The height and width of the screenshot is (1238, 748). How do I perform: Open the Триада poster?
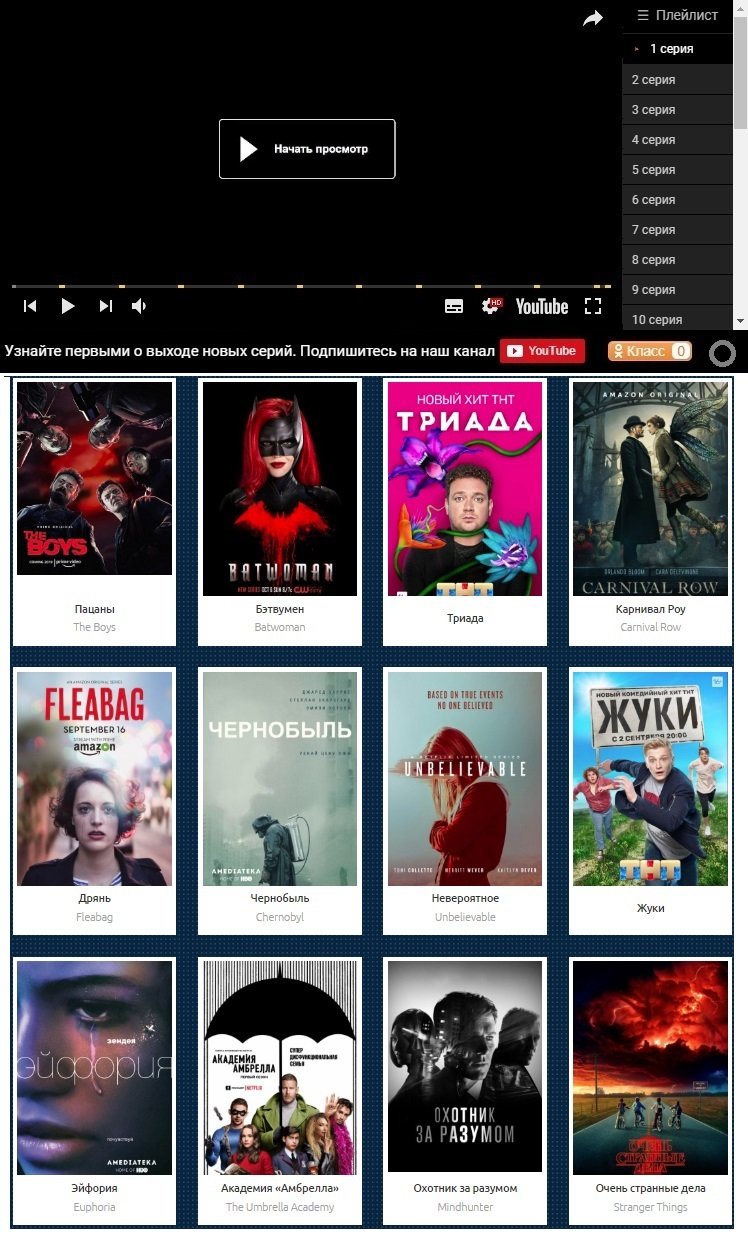(465, 489)
